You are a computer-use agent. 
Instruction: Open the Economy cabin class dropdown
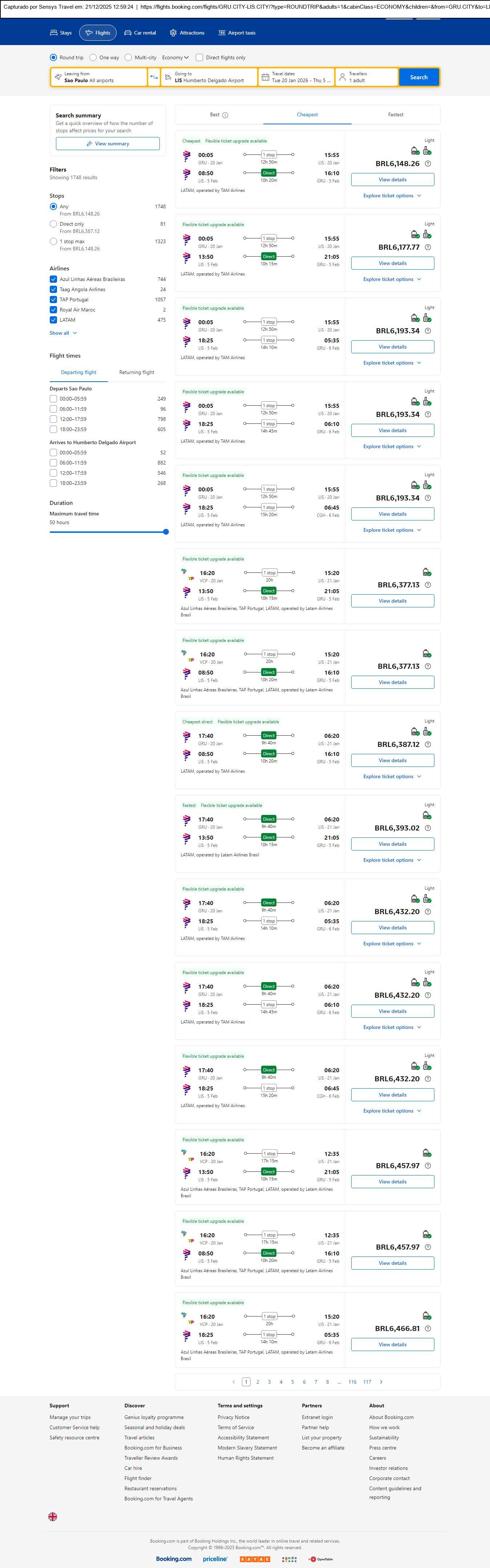pyautogui.click(x=175, y=58)
